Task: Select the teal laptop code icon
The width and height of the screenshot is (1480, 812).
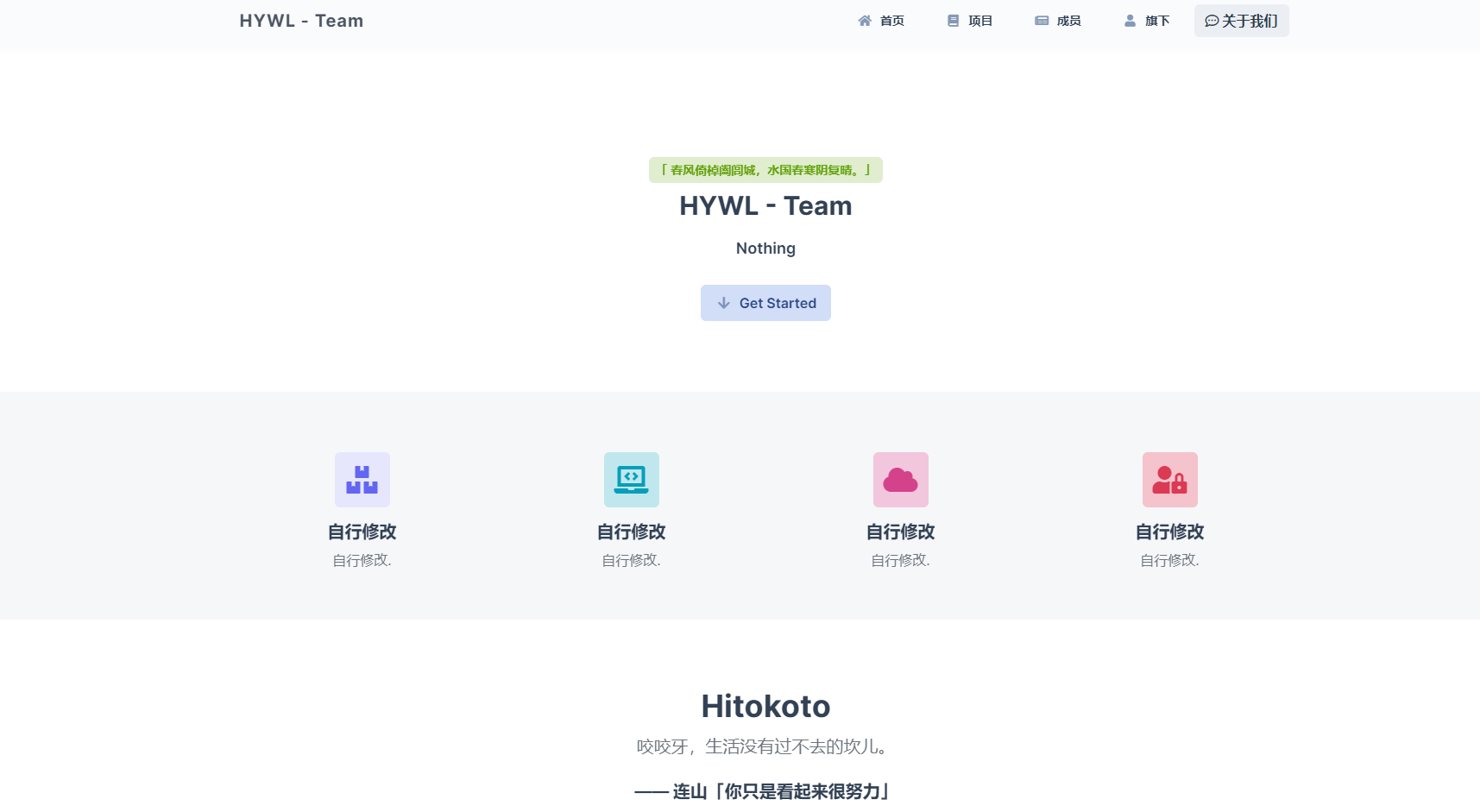Action: coord(631,480)
